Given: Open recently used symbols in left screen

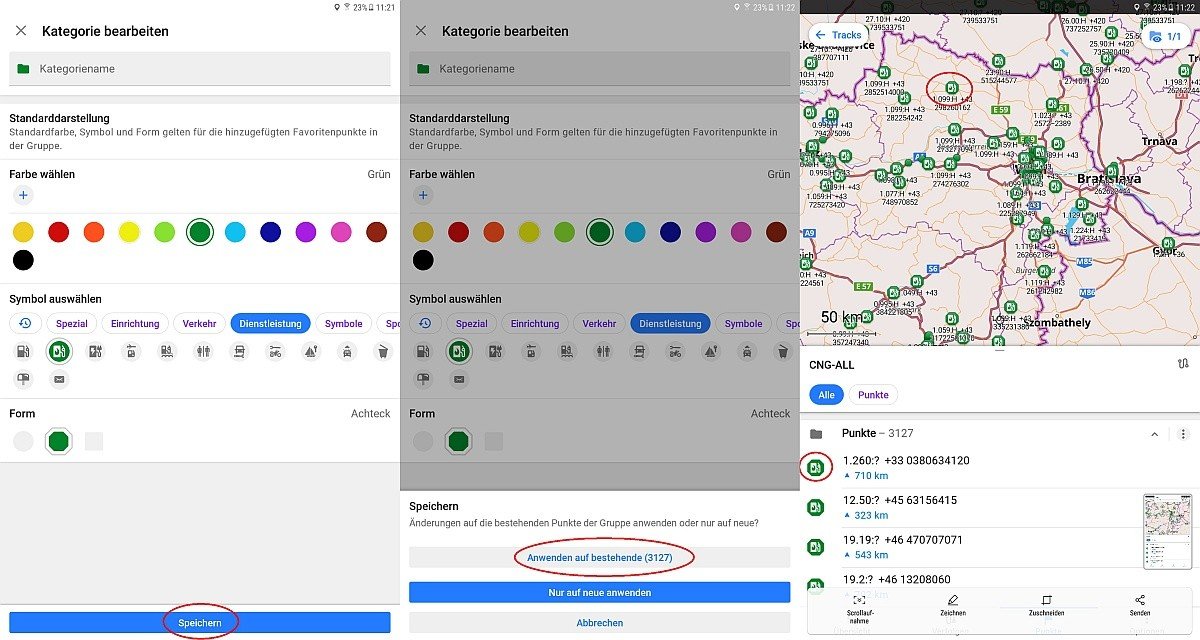Looking at the screenshot, I should pos(25,323).
